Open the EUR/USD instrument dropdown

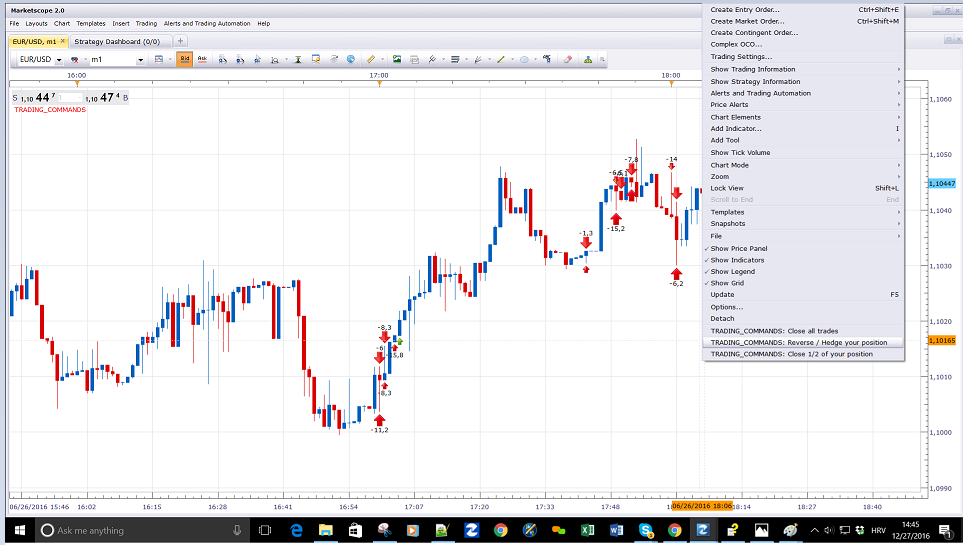pos(59,60)
